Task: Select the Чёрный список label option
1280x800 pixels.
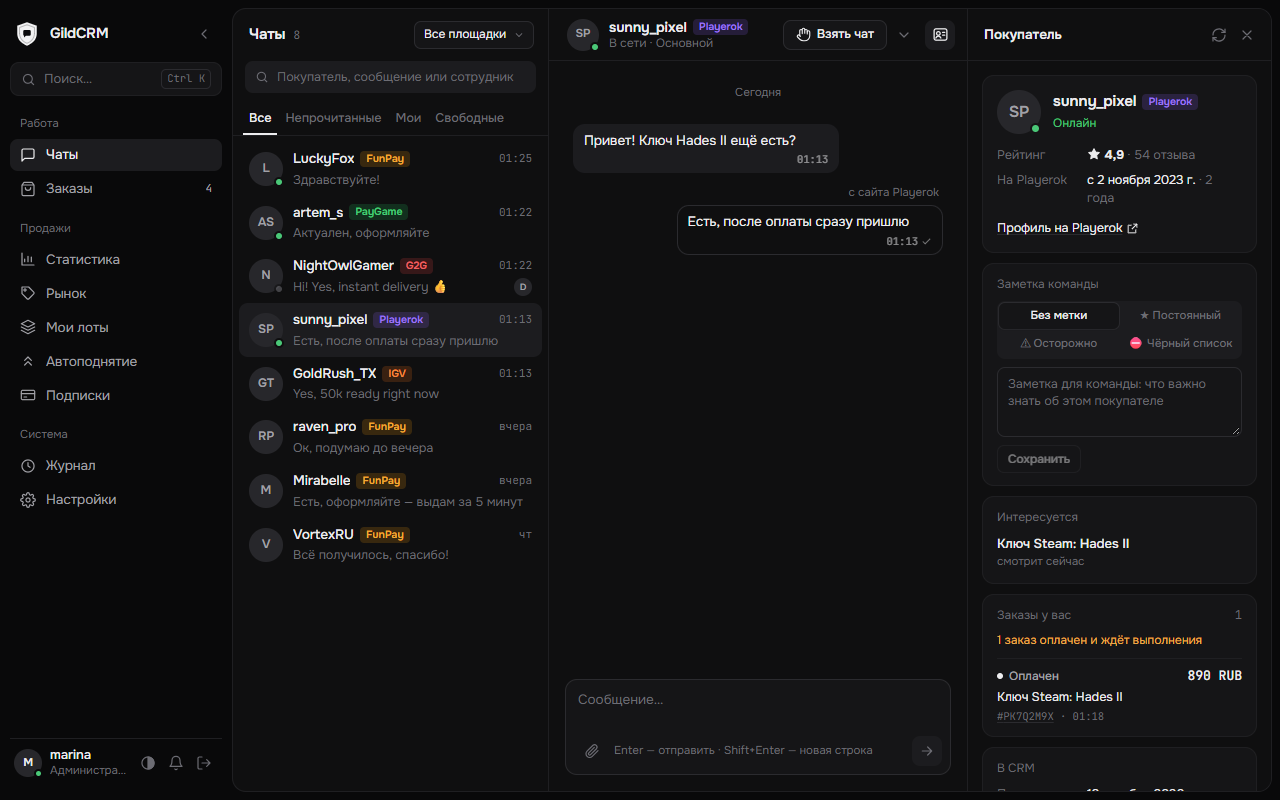Action: (x=1180, y=343)
